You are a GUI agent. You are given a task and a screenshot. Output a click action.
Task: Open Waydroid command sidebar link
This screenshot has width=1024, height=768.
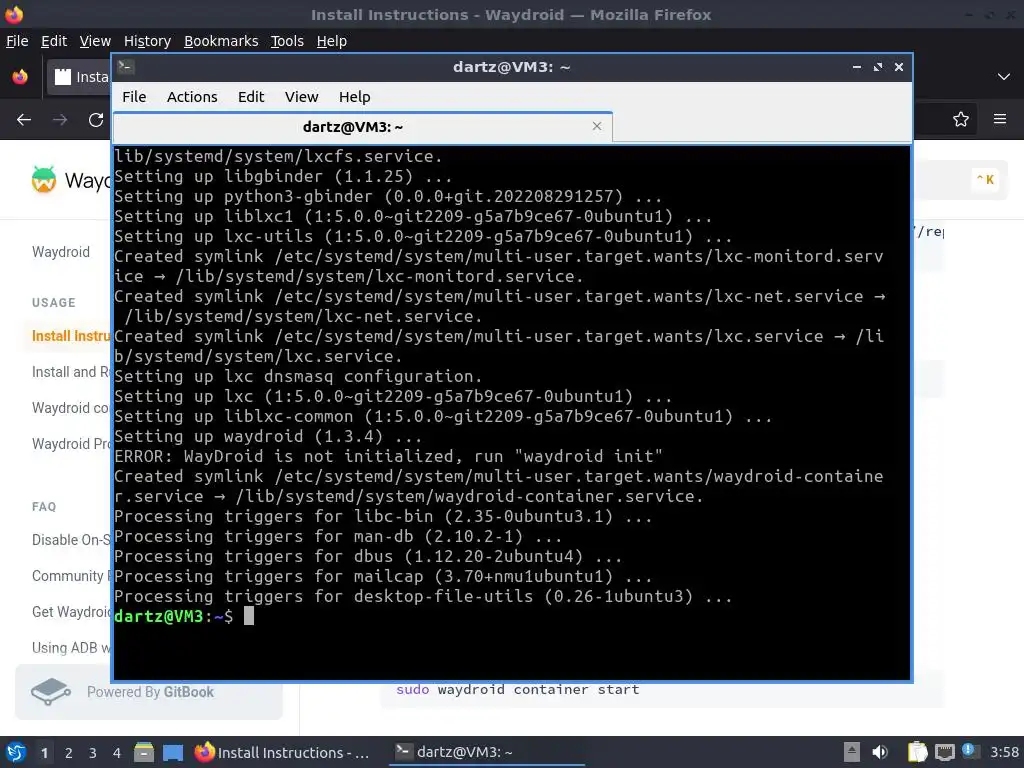tap(71, 408)
